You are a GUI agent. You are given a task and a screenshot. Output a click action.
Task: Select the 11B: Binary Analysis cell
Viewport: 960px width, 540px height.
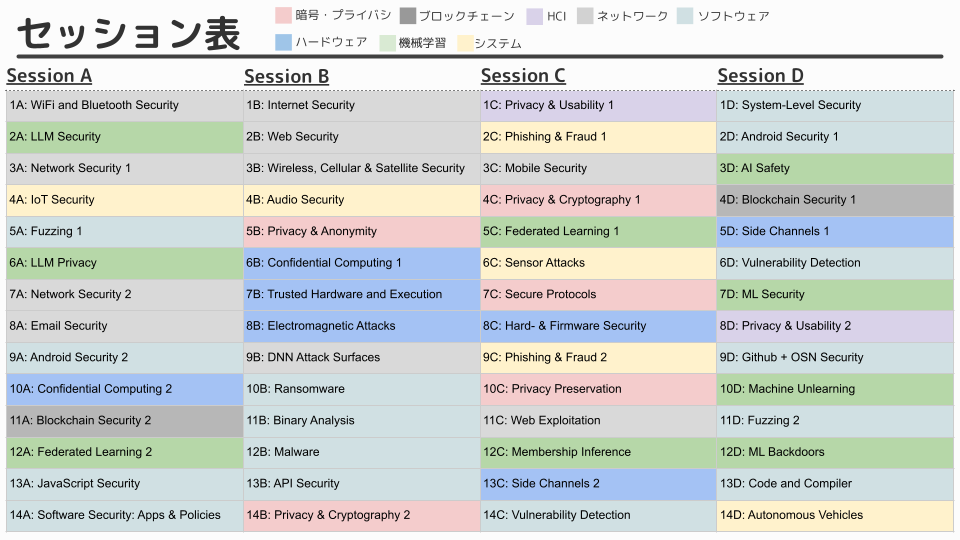[x=362, y=421]
